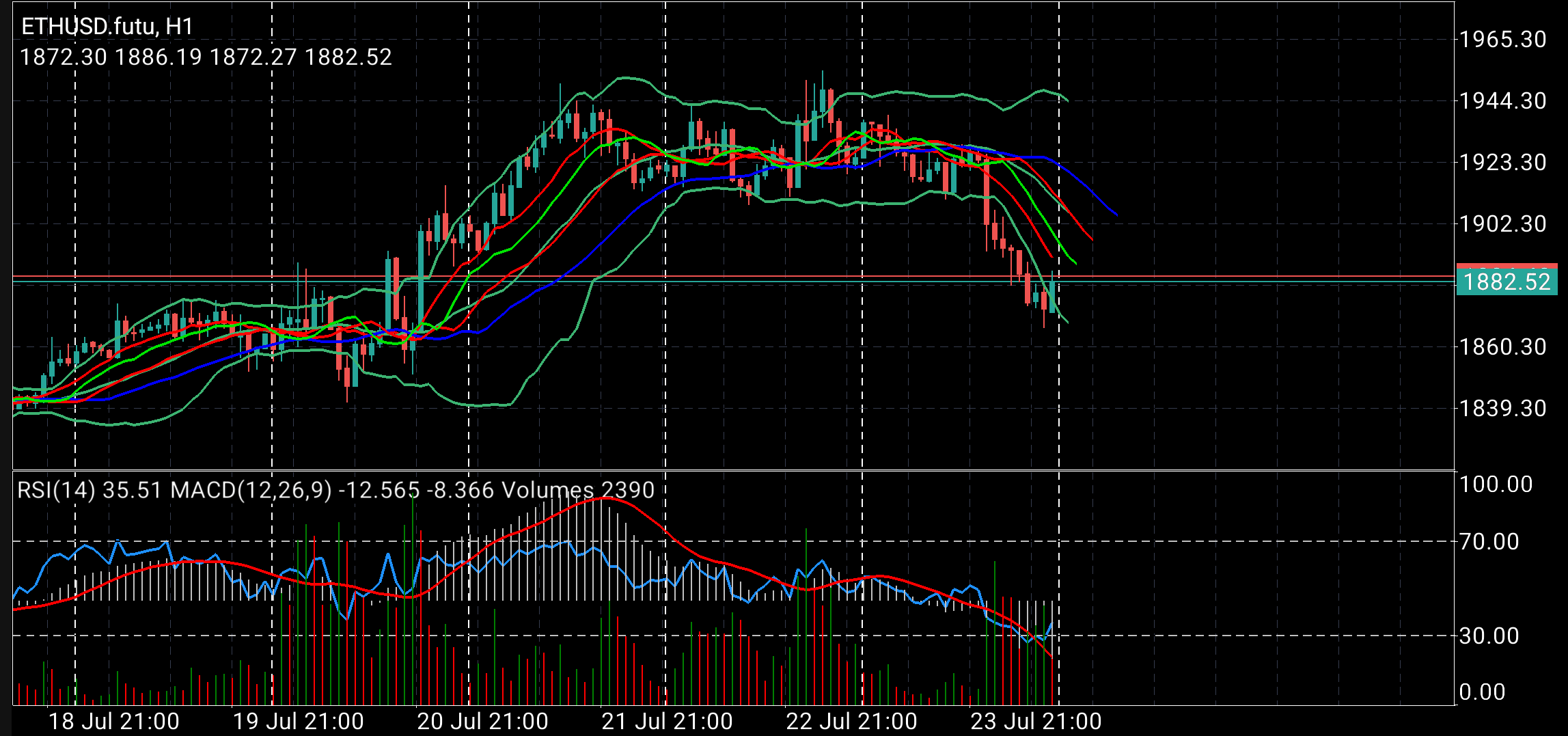Image resolution: width=1568 pixels, height=736 pixels.
Task: Click the 22 Jul 21:00 time label
Action: (852, 721)
